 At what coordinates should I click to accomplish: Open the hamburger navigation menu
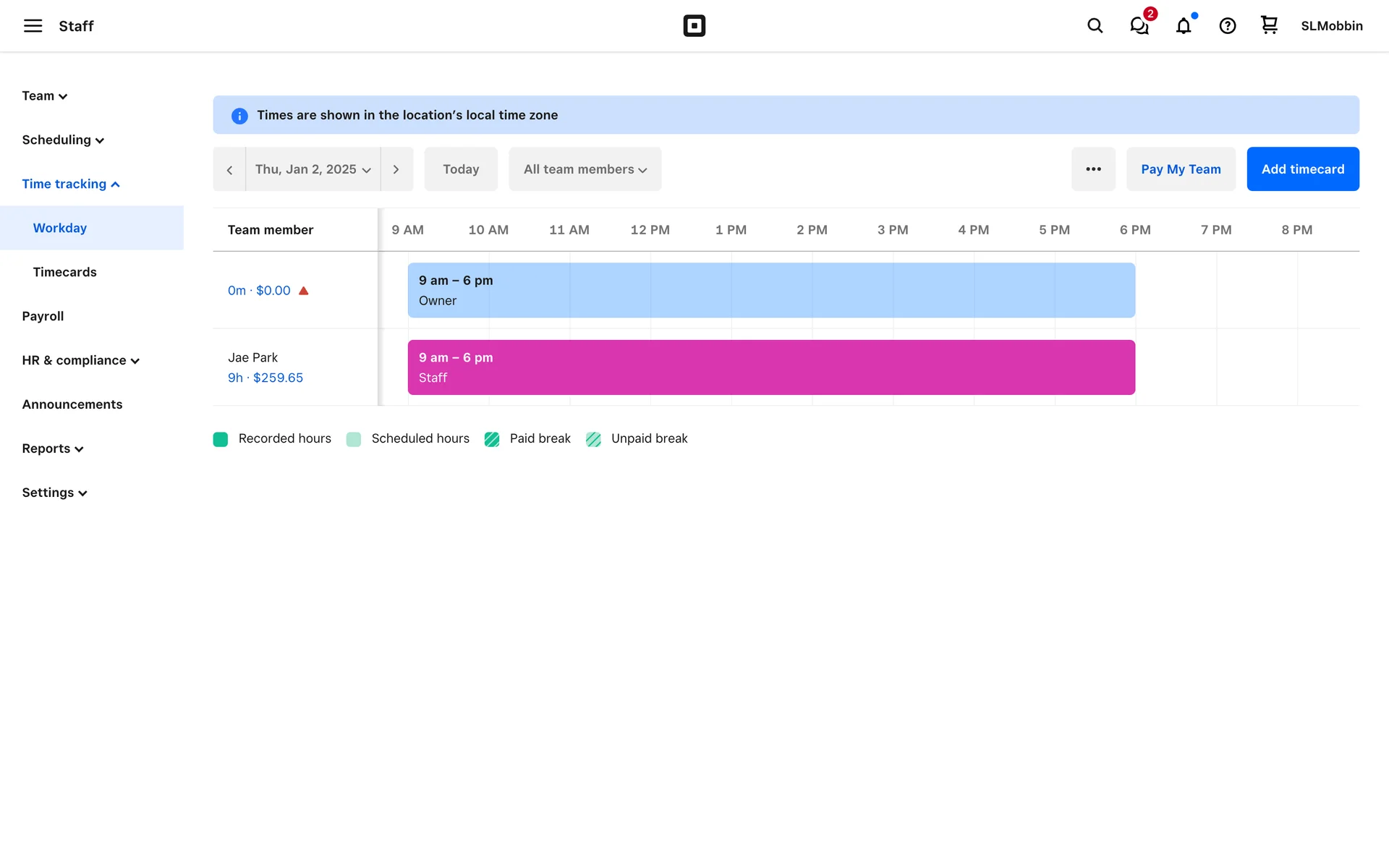(33, 26)
